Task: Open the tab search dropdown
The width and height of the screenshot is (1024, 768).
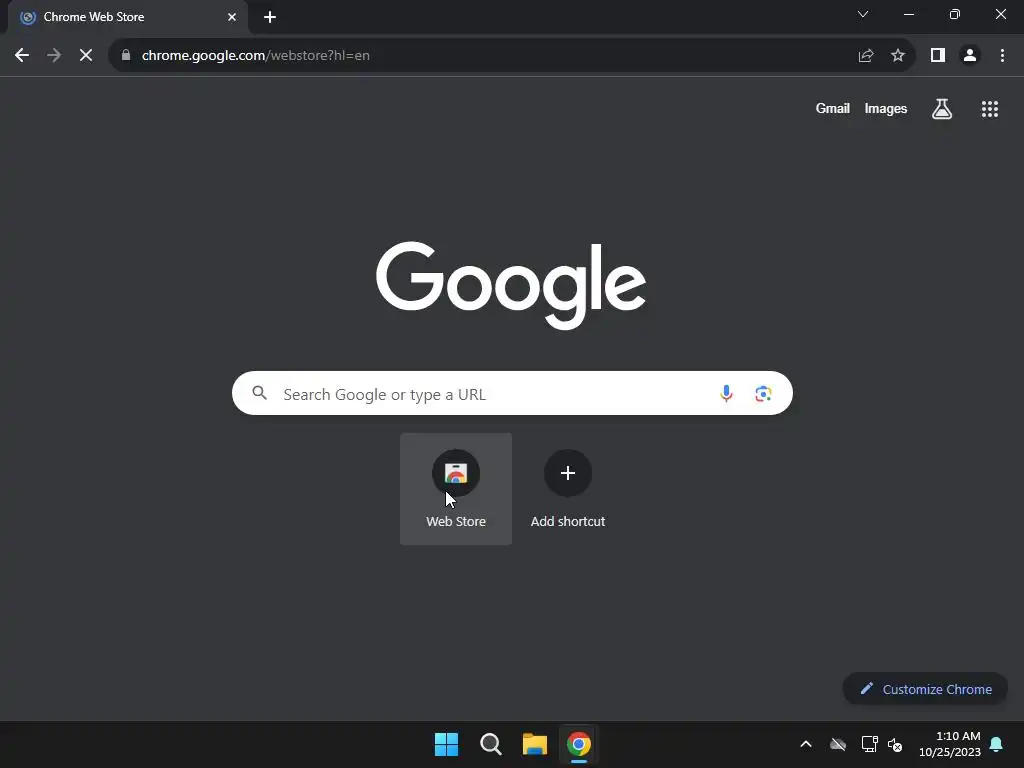Action: pos(863,14)
